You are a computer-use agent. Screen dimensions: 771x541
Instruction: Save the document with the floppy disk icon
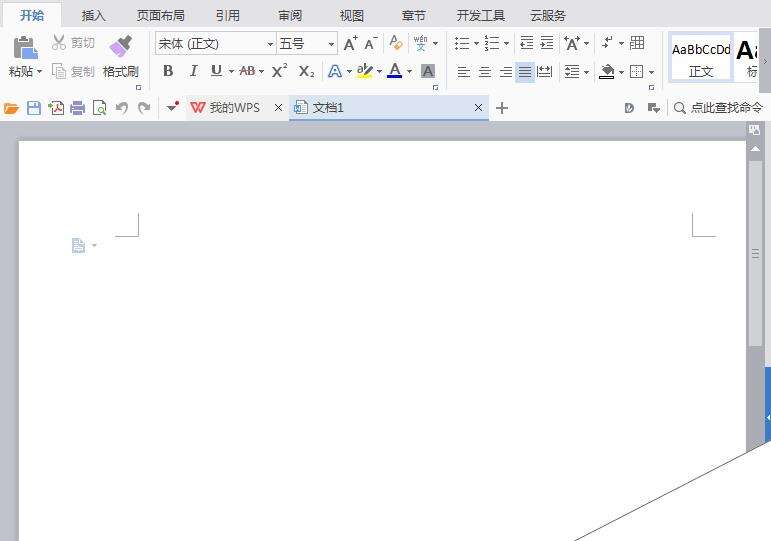[33, 108]
